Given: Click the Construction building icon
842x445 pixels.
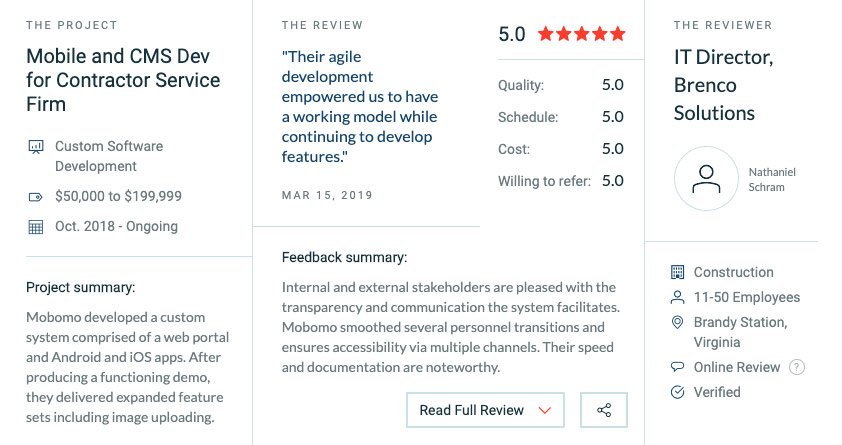Looking at the screenshot, I should coord(678,272).
